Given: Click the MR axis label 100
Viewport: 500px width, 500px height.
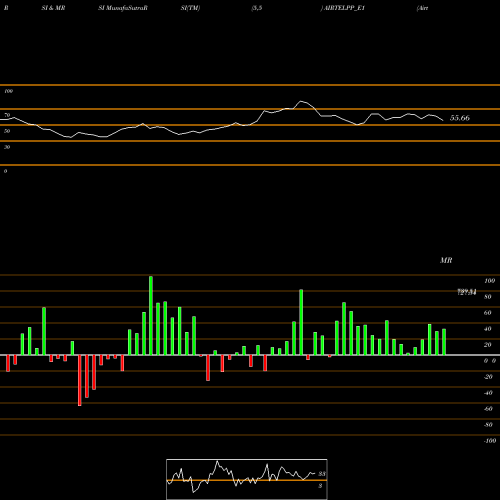Looking at the screenshot, I should tap(489, 281).
